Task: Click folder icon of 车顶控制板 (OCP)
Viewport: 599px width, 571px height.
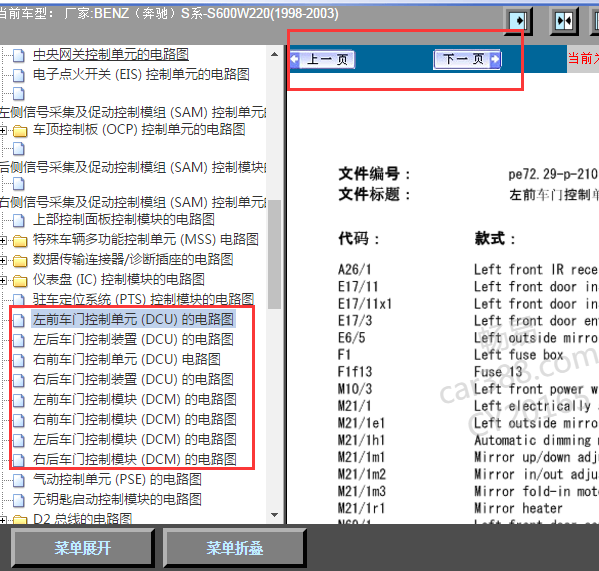Action: pos(20,131)
